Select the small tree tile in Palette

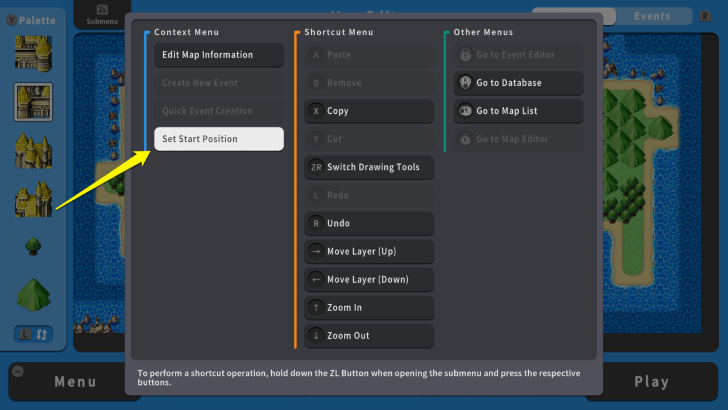pyautogui.click(x=33, y=246)
